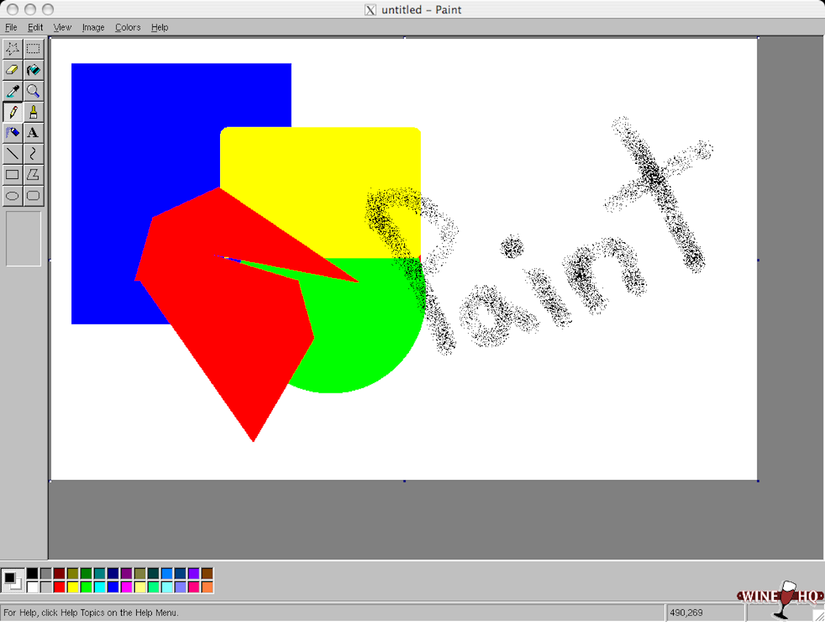Screen dimensions: 825x622
Task: Select the Fill With Color tool
Action: point(32,69)
